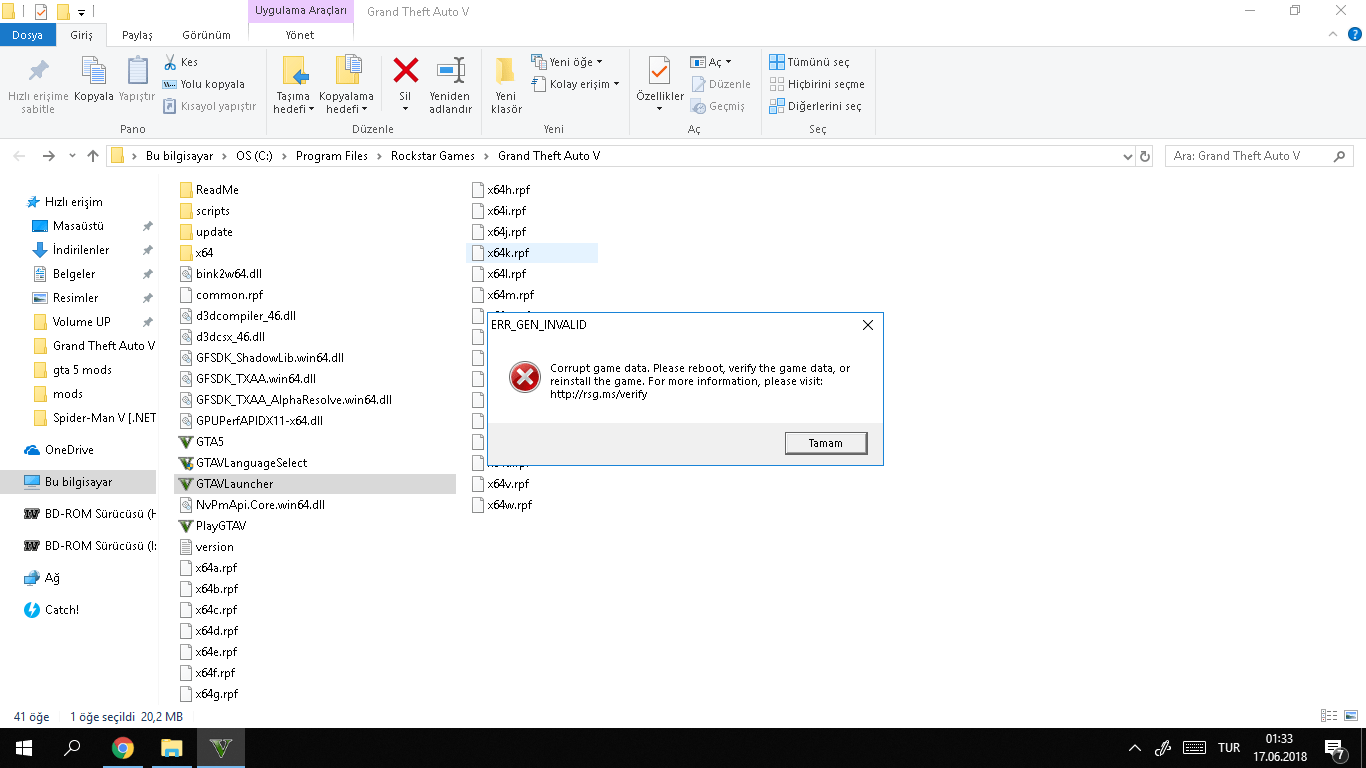Click the Uygulama Araçları contextual tab
The height and width of the screenshot is (768, 1366).
click(x=301, y=11)
